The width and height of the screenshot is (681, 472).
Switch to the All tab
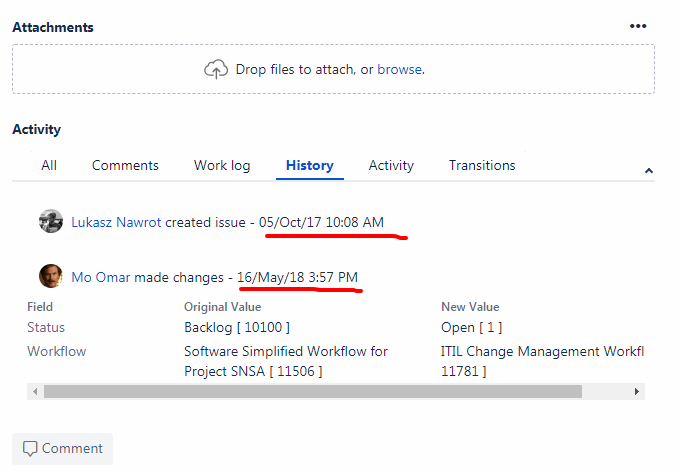coord(49,165)
